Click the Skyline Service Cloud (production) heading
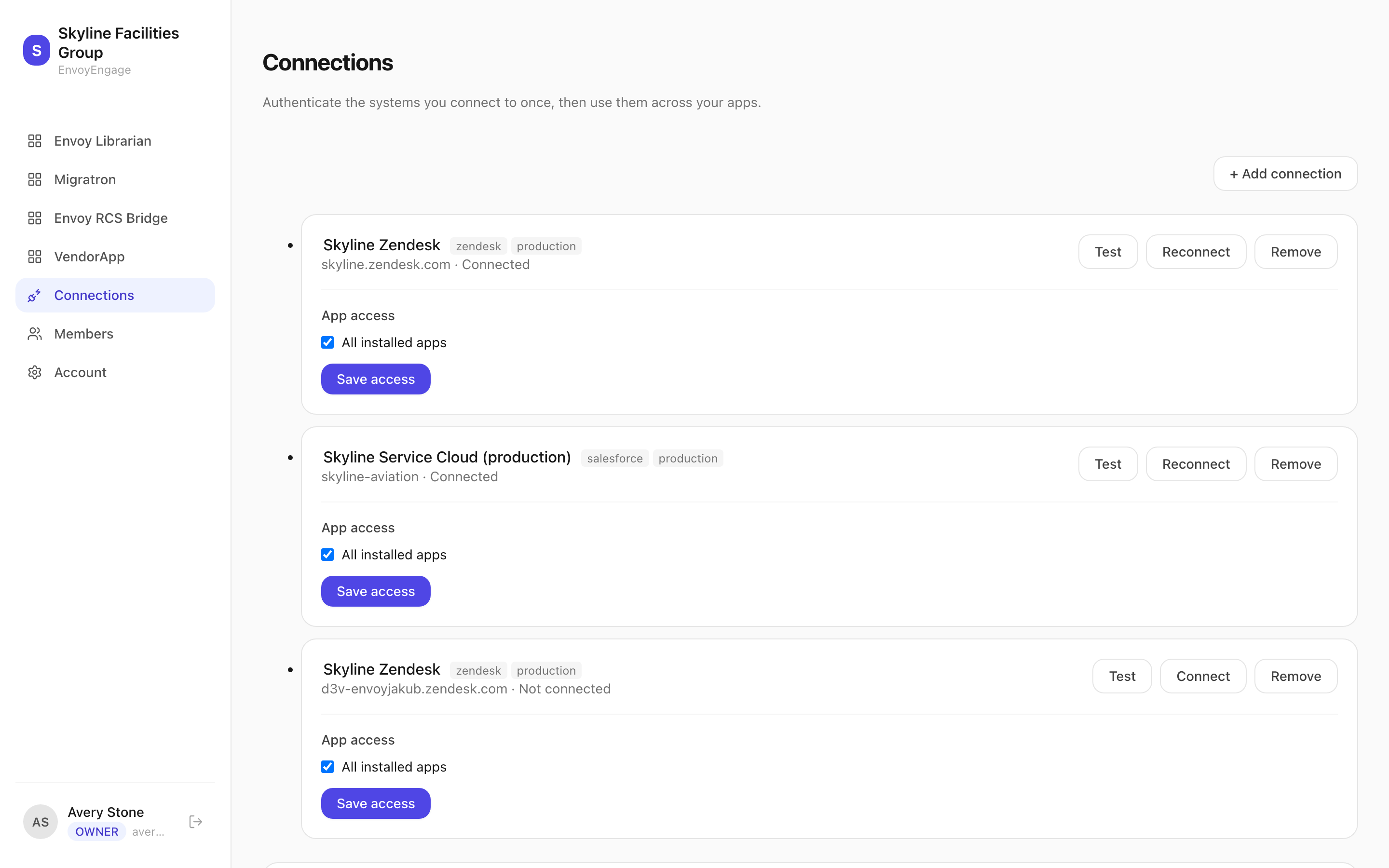This screenshot has height=868, width=1389. click(x=447, y=457)
